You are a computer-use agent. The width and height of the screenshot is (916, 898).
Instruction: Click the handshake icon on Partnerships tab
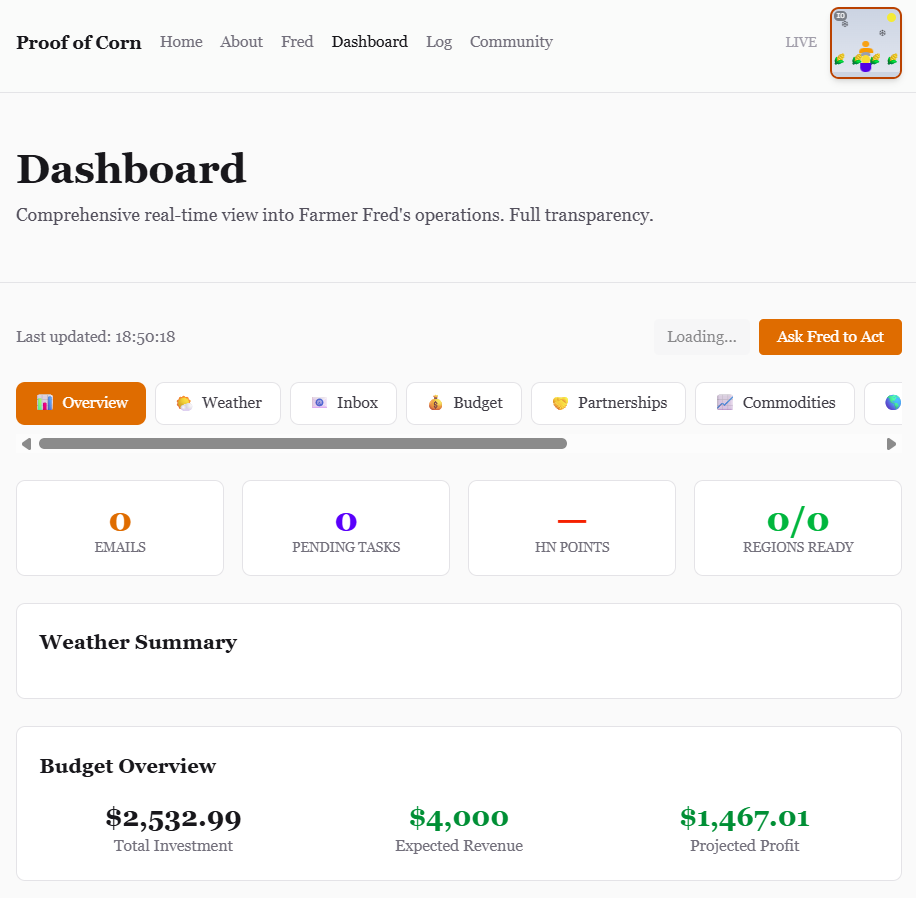click(560, 403)
